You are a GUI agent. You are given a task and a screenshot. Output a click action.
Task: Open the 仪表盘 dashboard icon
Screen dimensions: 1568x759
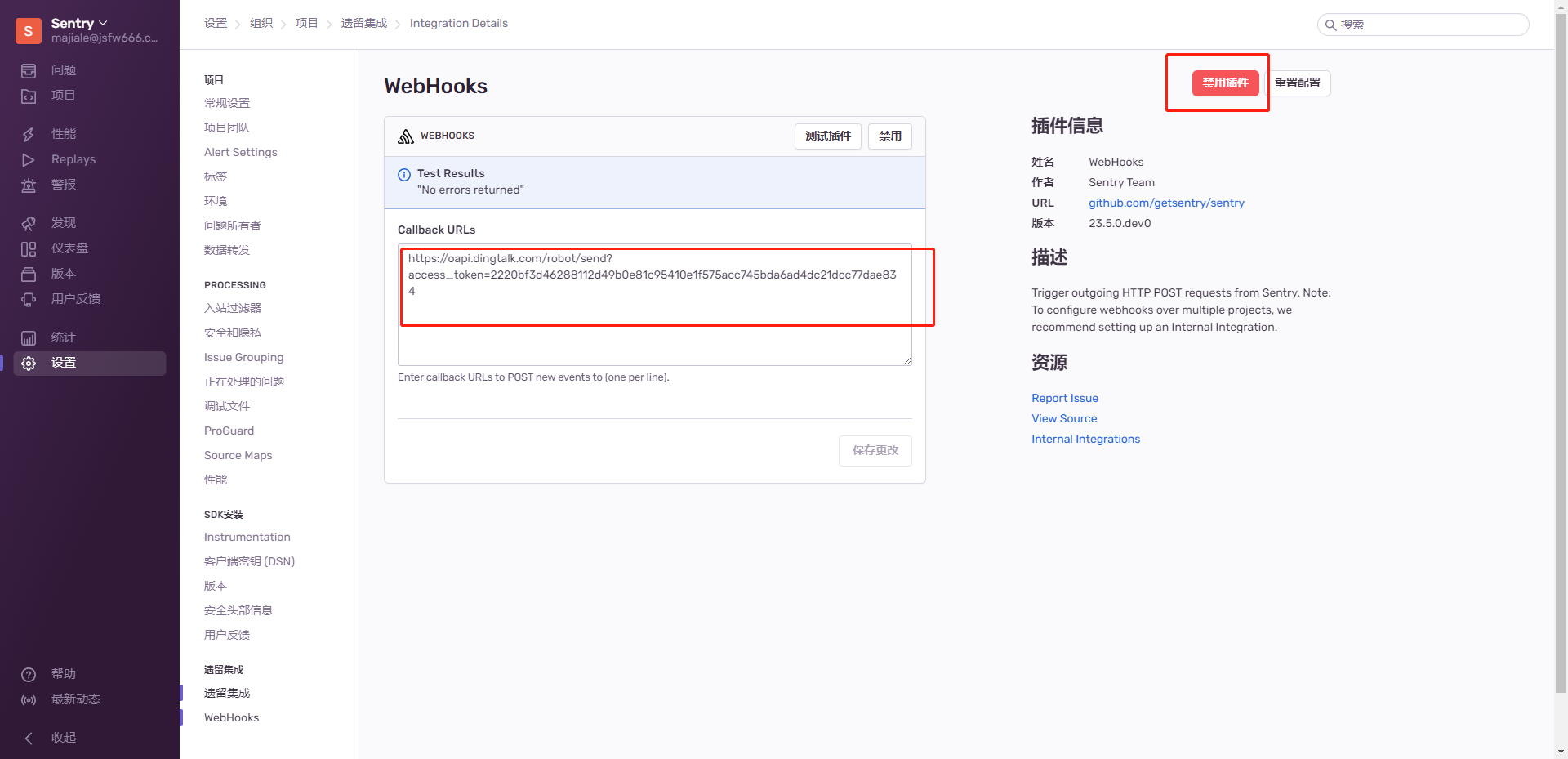pos(29,248)
